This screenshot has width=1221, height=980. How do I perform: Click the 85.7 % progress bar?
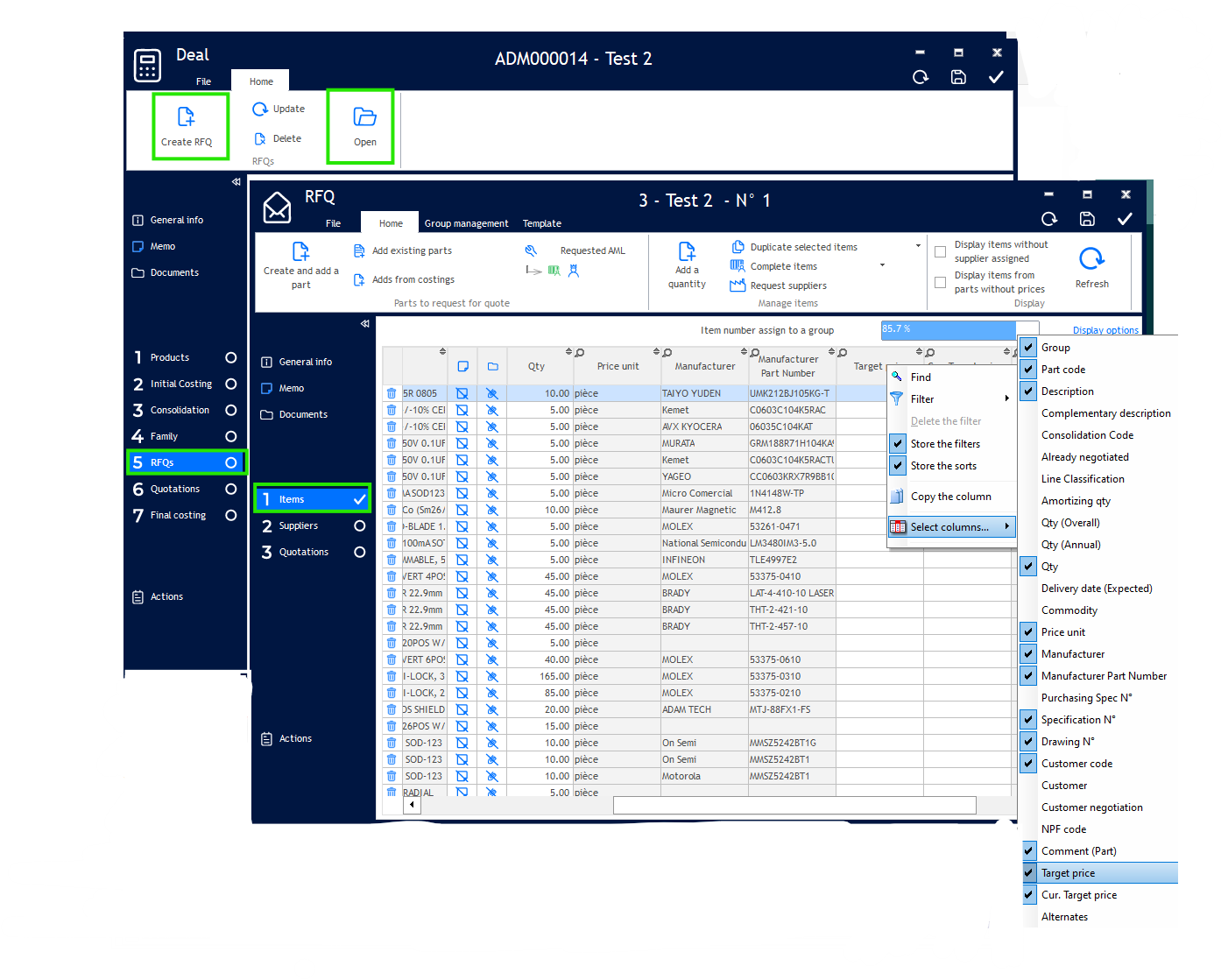[x=948, y=329]
